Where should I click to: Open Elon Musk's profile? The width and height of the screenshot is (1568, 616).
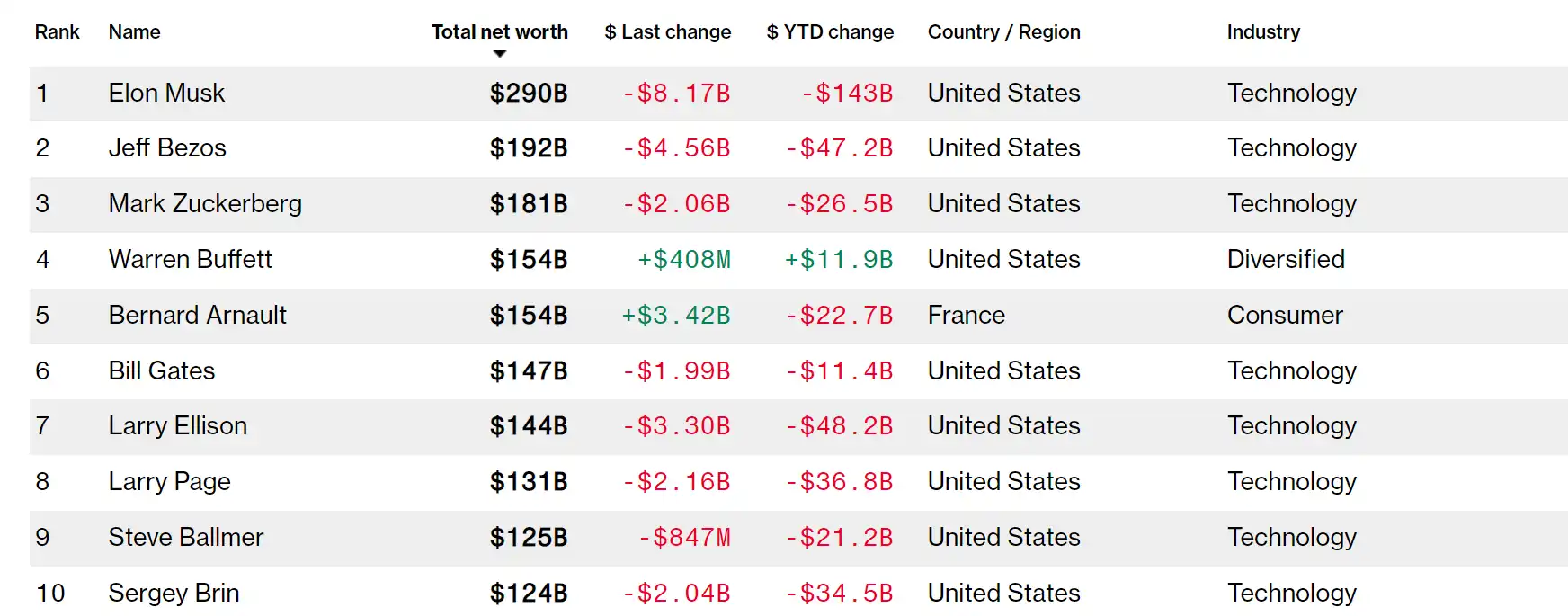point(166,93)
